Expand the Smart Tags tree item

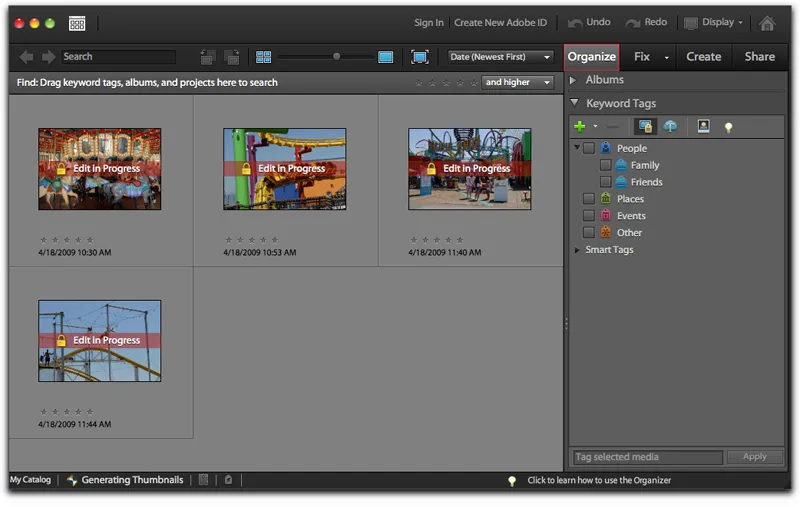(577, 250)
